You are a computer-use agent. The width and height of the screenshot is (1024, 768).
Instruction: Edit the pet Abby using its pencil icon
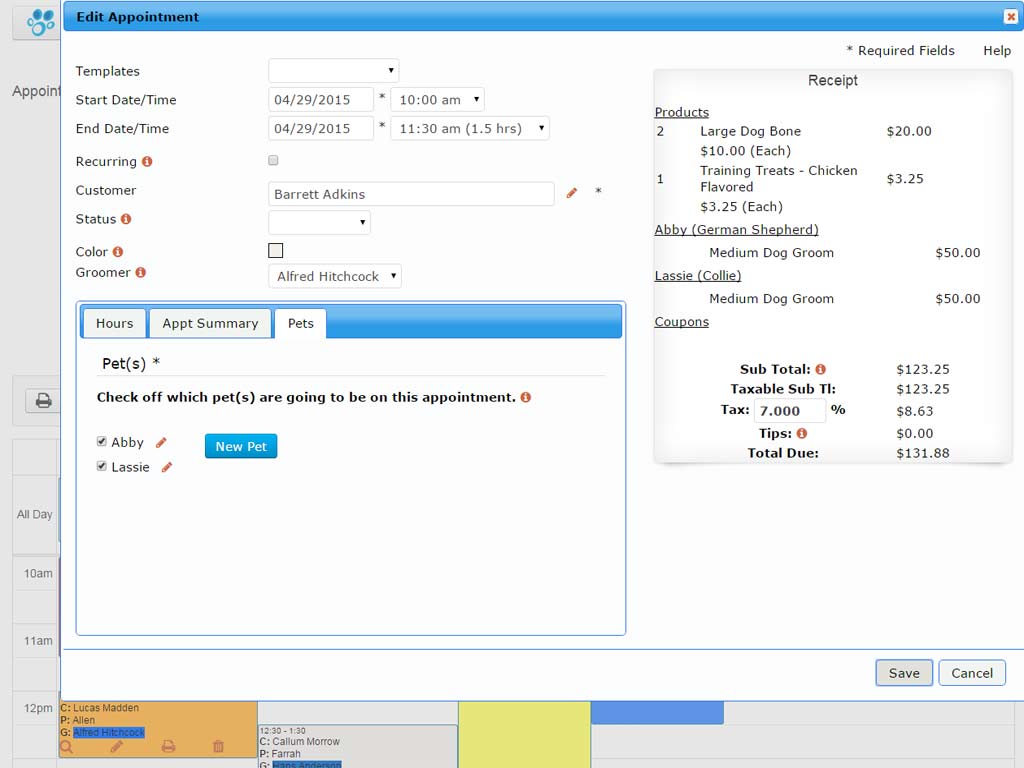click(162, 440)
